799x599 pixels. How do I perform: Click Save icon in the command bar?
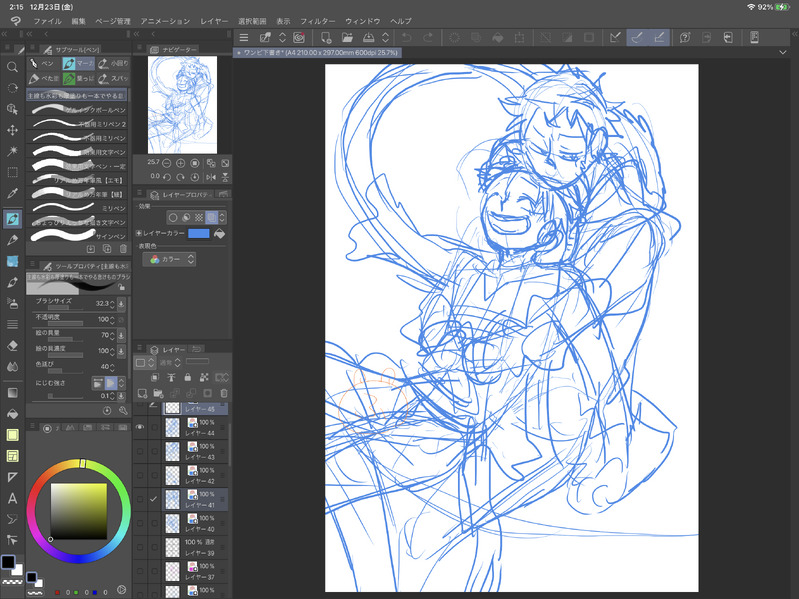pos(368,37)
